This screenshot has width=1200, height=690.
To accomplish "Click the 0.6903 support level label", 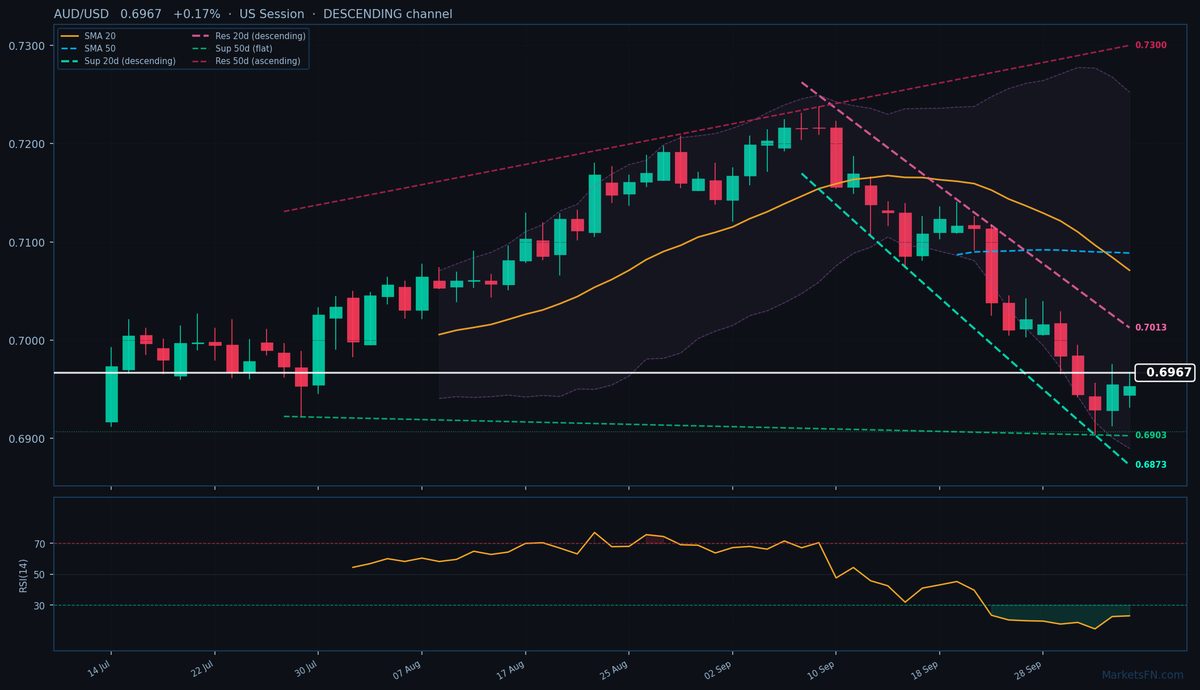I will click(1151, 436).
